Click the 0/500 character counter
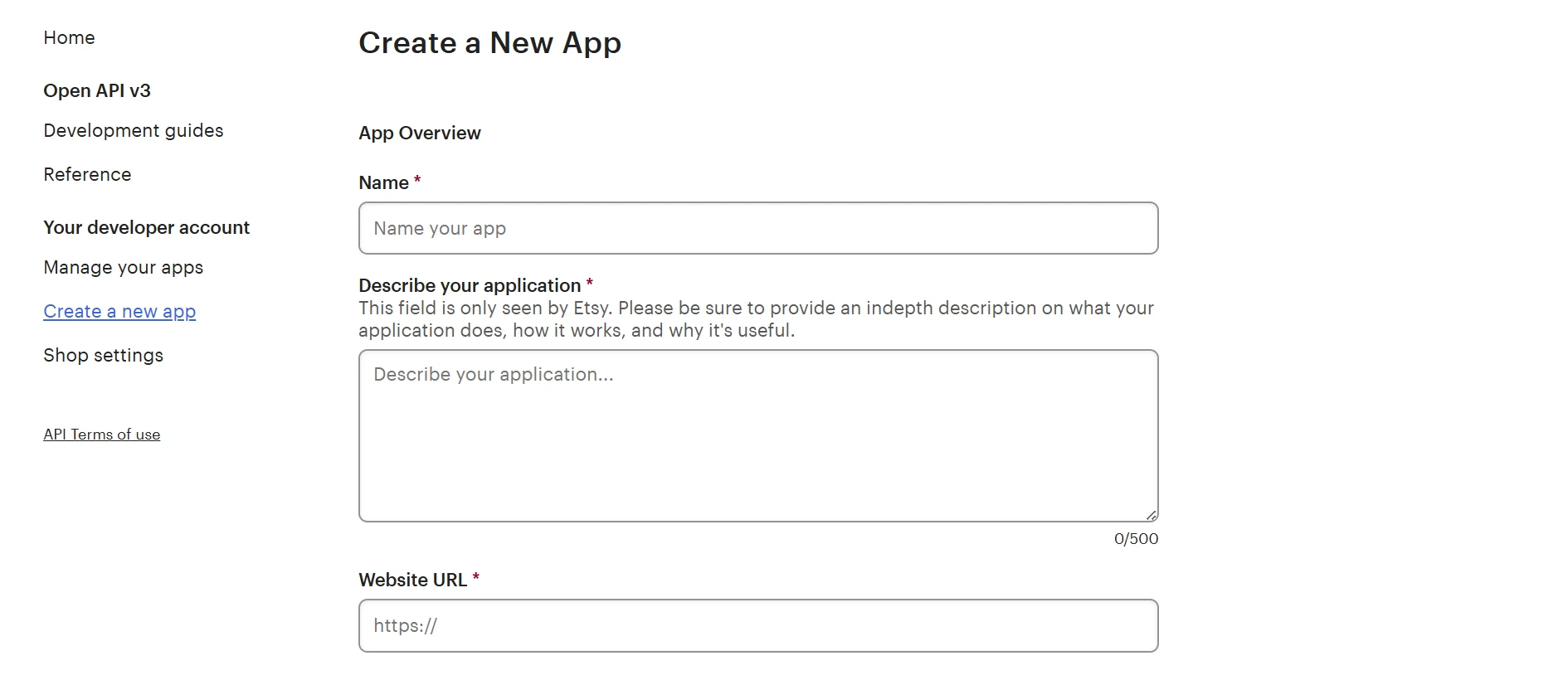The image size is (1568, 680). point(1136,538)
